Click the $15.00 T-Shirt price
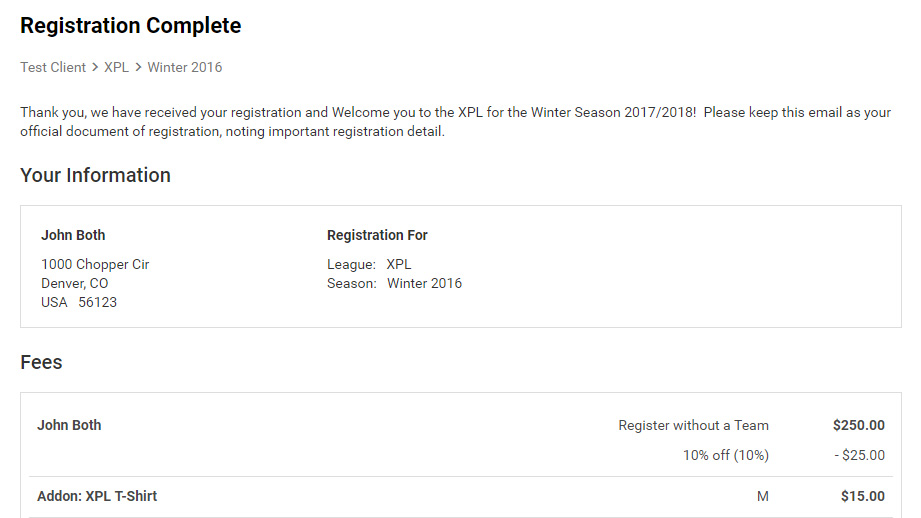The height and width of the screenshot is (518, 921). tap(862, 496)
